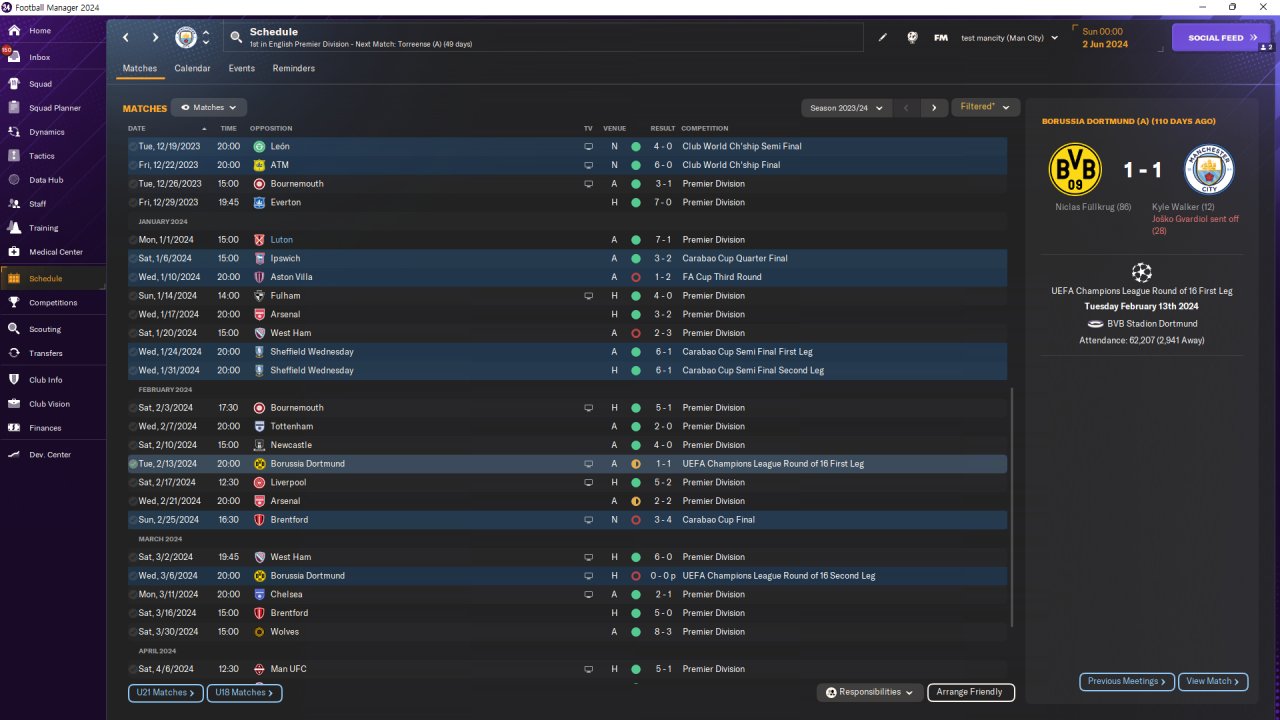Click the View Match button
The image size is (1280, 720).
point(1213,681)
